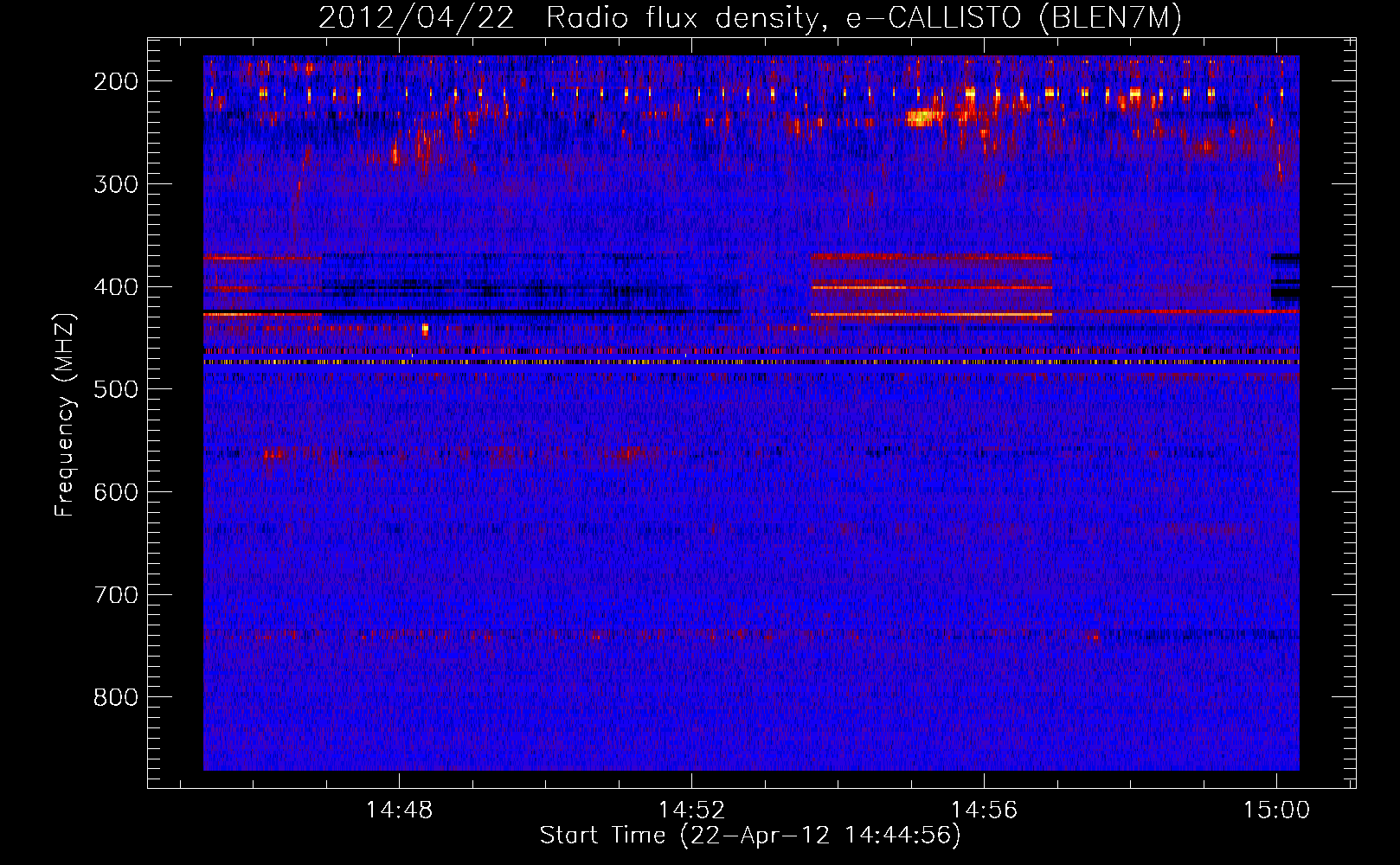
Task: Click the 700 frequency tick label
Action: [116, 595]
